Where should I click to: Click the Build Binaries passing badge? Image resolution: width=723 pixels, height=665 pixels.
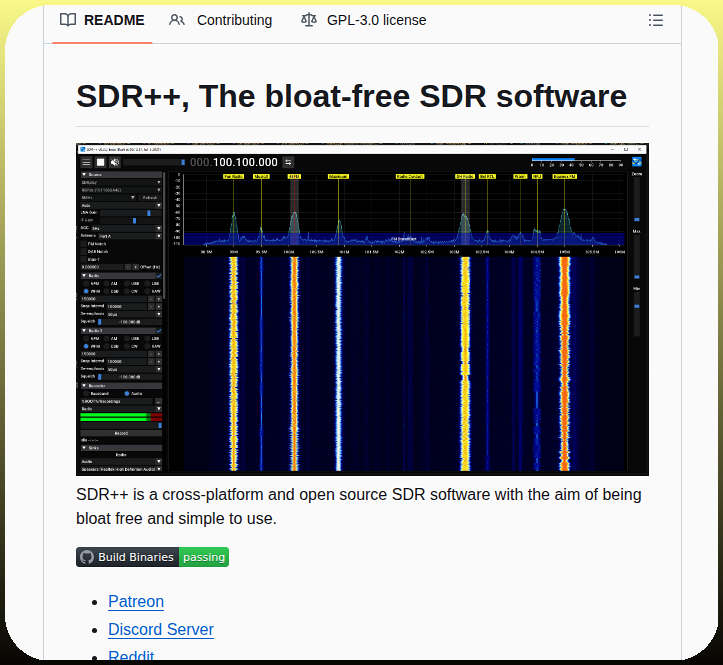pyautogui.click(x=153, y=557)
